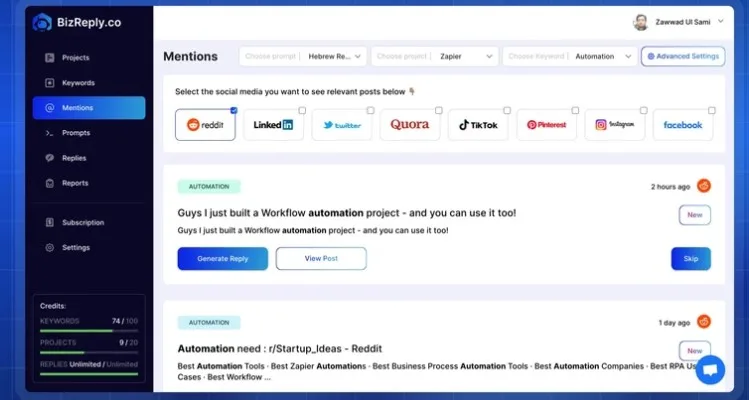Click the Subscription sidebar icon
This screenshot has height=400, width=749.
[50, 222]
